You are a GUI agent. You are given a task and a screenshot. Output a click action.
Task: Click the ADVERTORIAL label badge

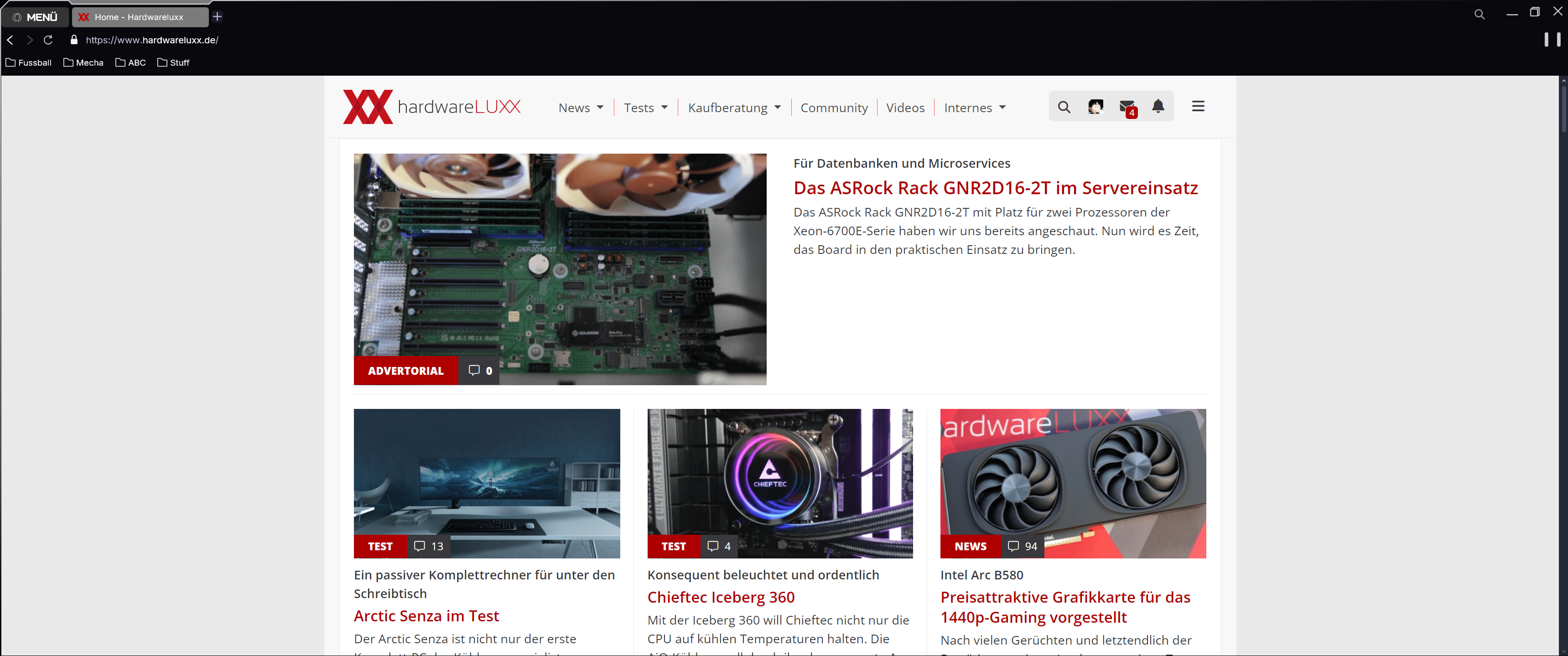(x=406, y=371)
